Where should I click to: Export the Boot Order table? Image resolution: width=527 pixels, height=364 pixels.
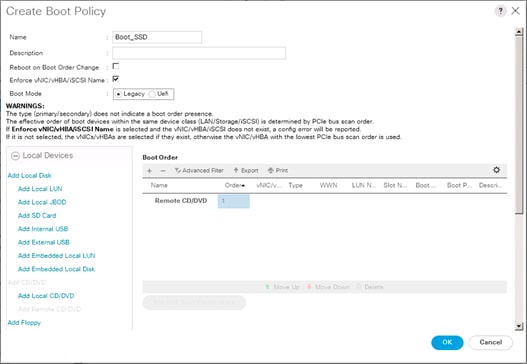click(246, 170)
